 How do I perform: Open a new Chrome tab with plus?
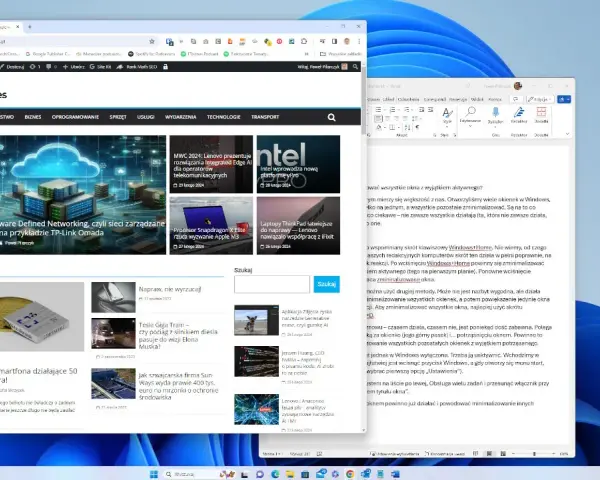tap(29, 27)
